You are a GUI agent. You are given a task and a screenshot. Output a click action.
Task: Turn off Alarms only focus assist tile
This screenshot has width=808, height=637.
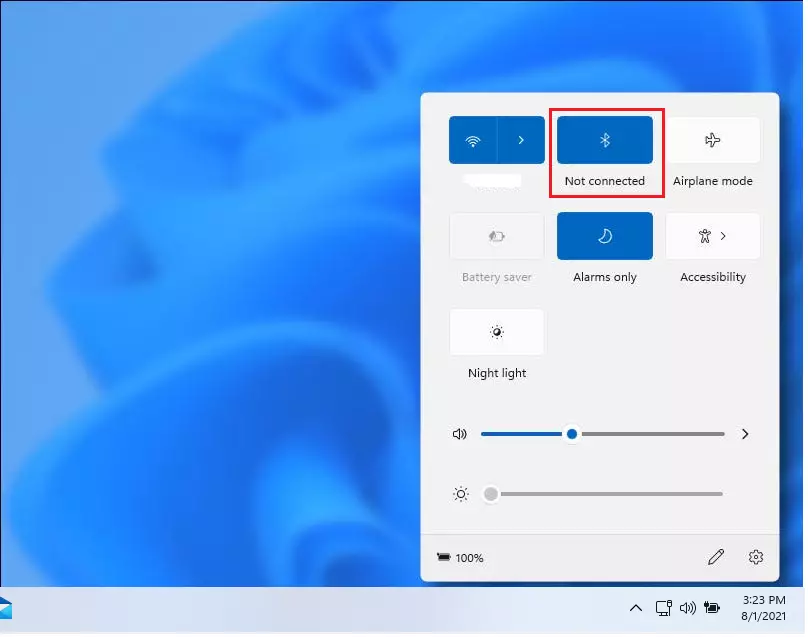coord(604,236)
